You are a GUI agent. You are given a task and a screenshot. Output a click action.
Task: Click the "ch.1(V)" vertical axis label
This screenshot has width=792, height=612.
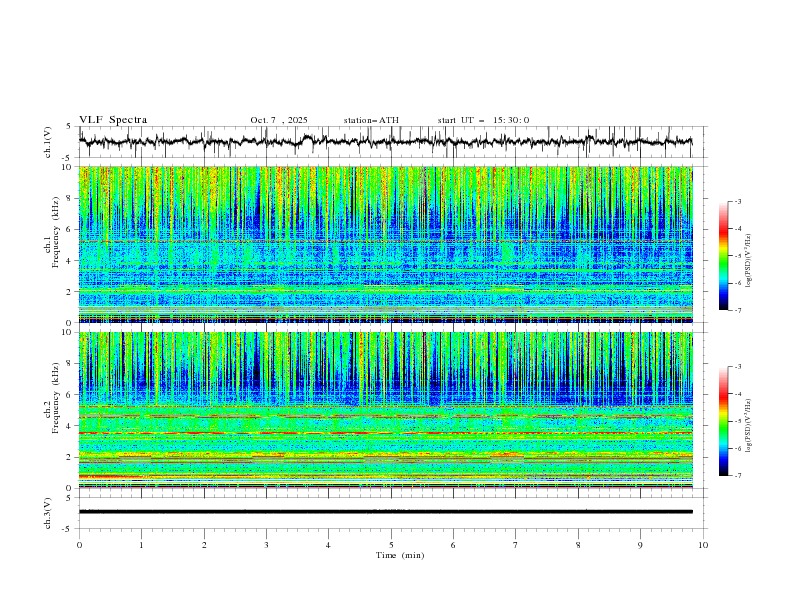48,142
